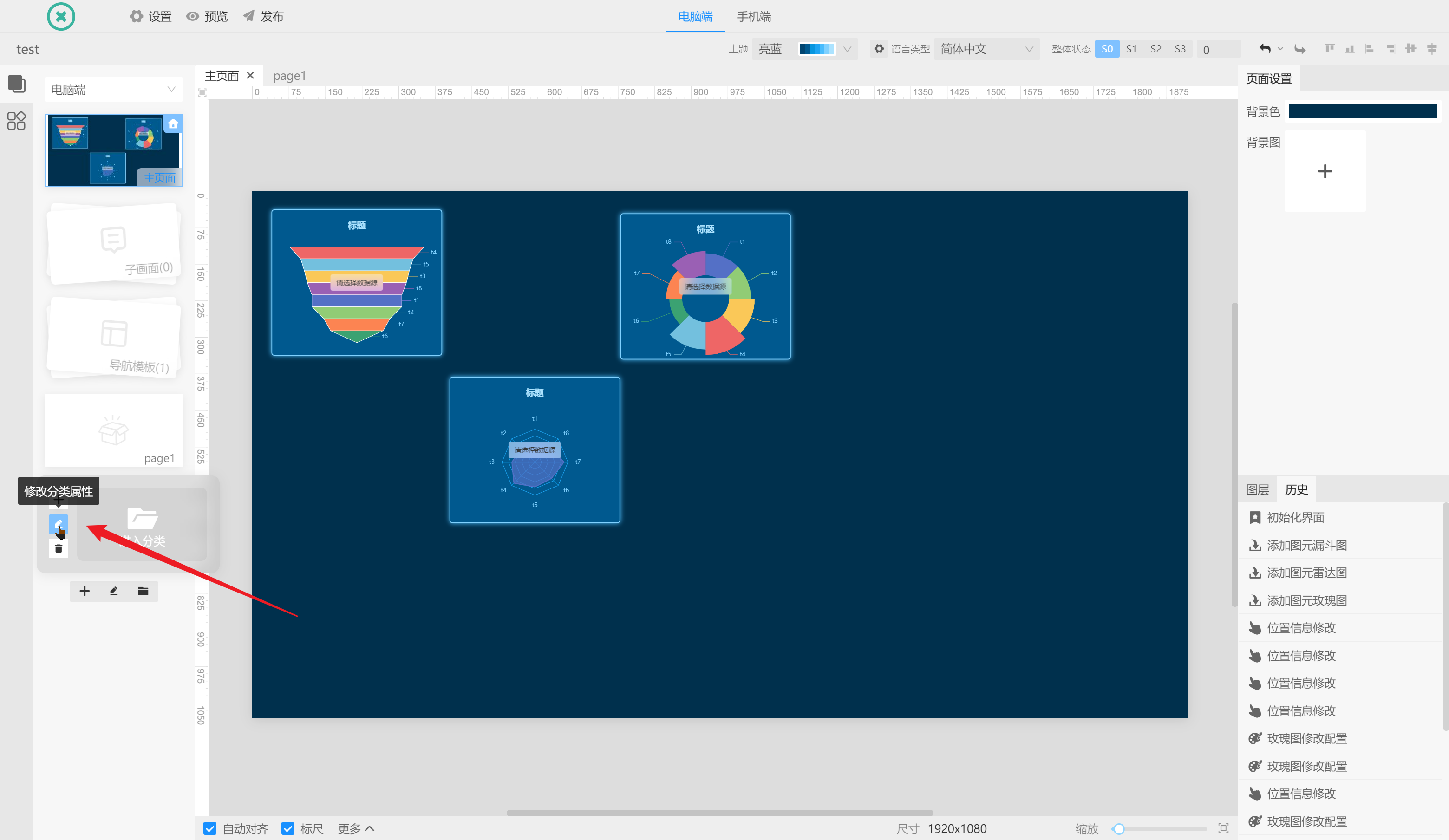Select the funnel chart widget
Screen dimensions: 1449x840
coord(357,283)
